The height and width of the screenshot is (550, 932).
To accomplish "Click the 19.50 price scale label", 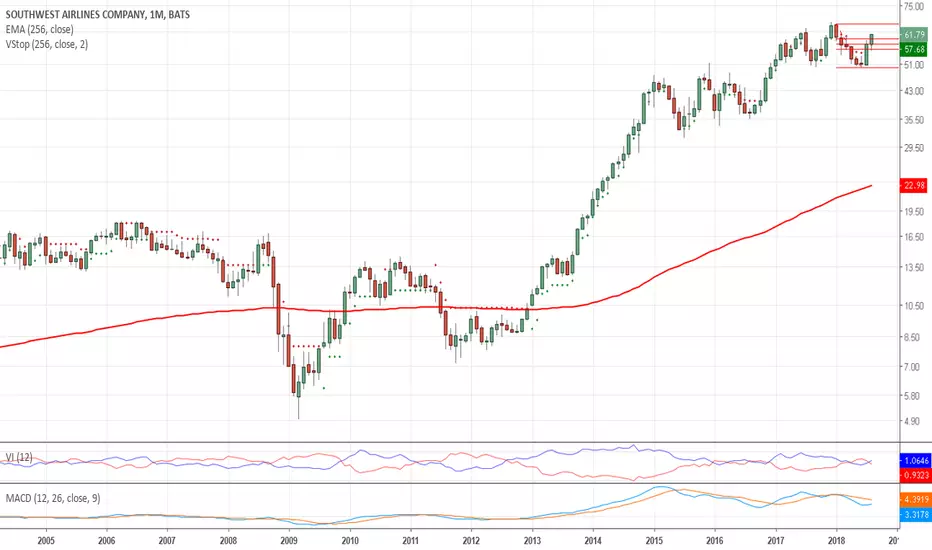I will 914,211.
